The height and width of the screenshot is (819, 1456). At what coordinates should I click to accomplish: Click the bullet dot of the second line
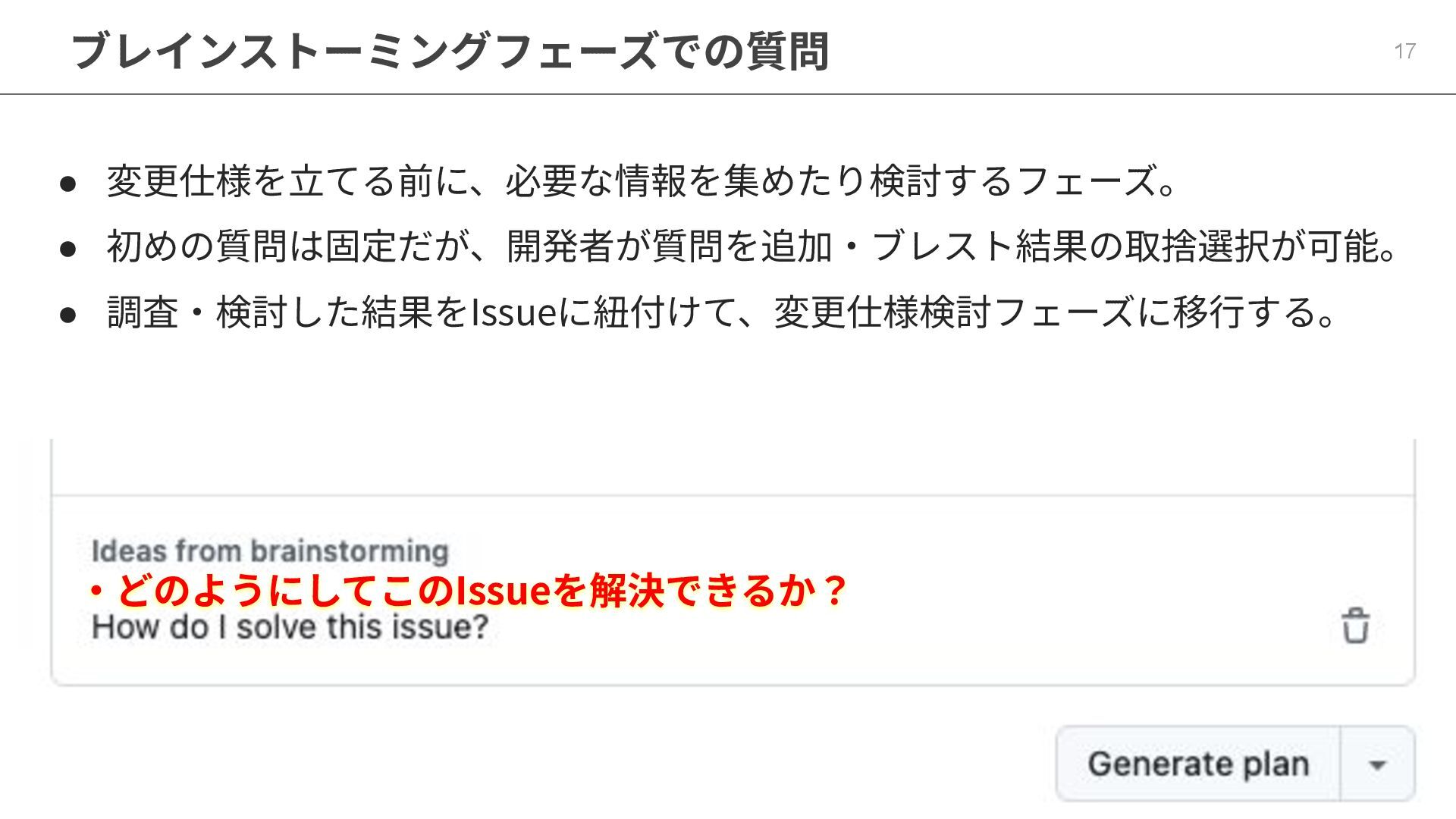pos(68,249)
